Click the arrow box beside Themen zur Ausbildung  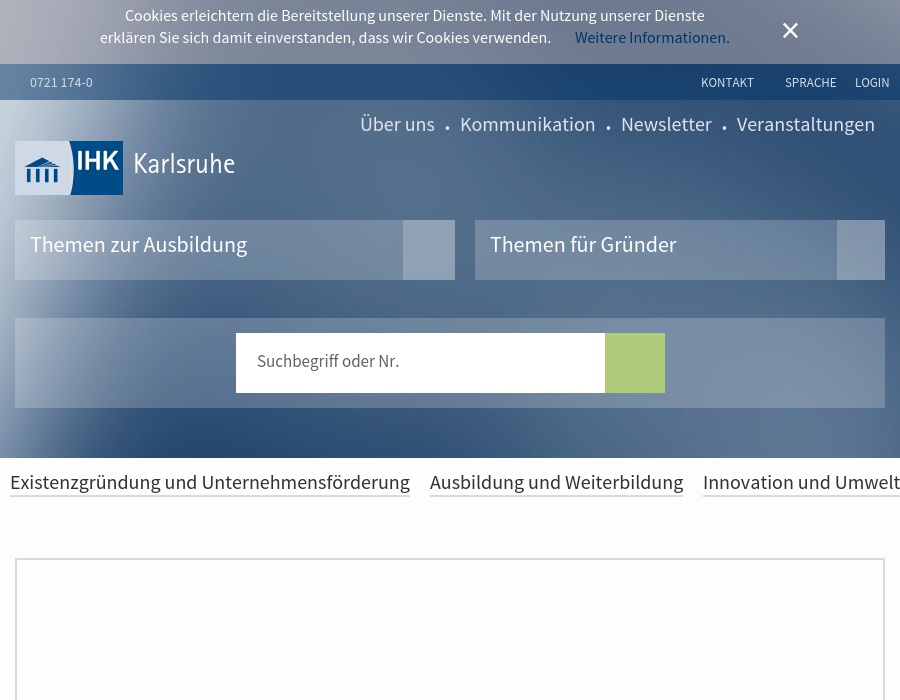(429, 250)
